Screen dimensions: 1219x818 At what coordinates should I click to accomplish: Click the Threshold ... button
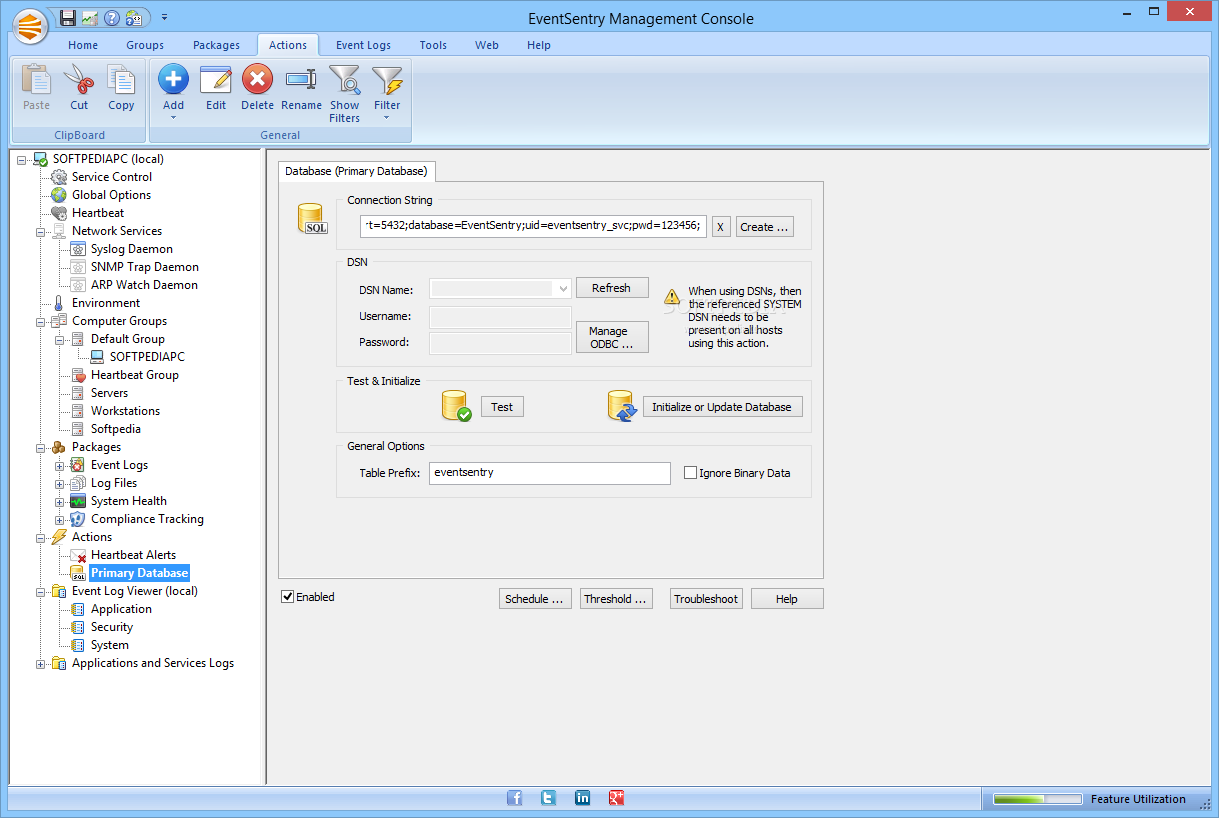coord(616,599)
